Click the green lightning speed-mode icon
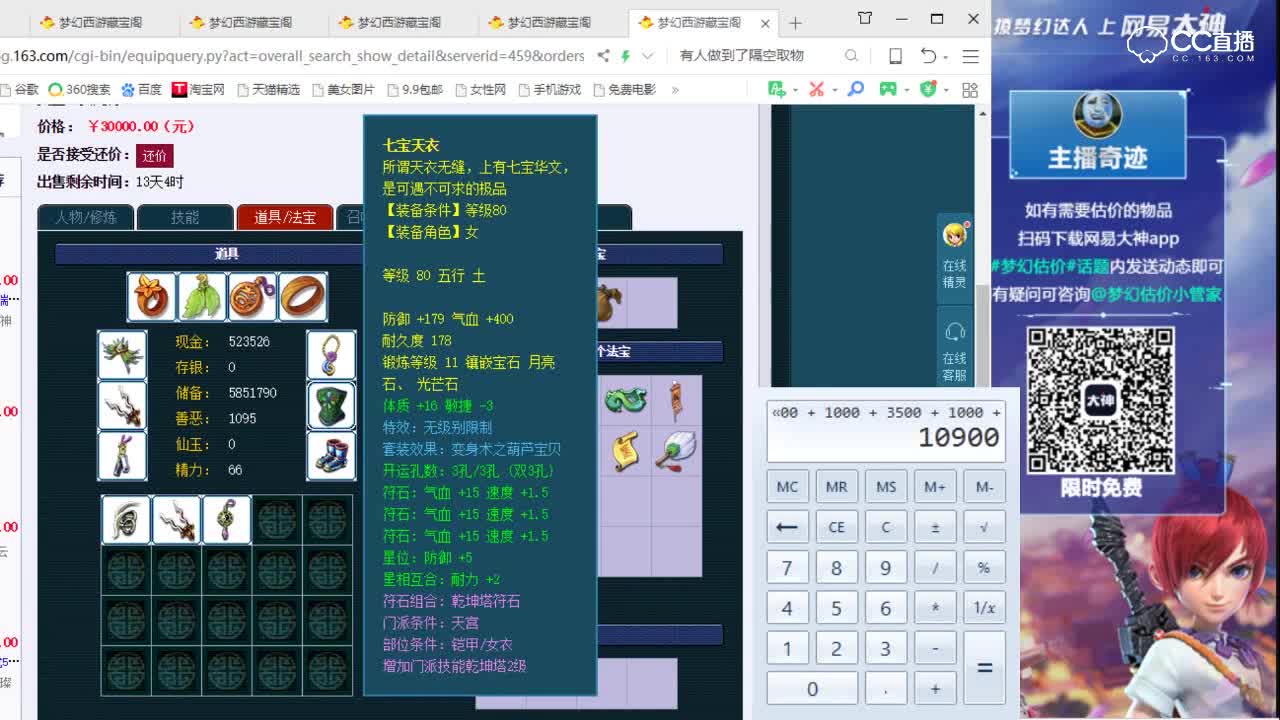 626,56
